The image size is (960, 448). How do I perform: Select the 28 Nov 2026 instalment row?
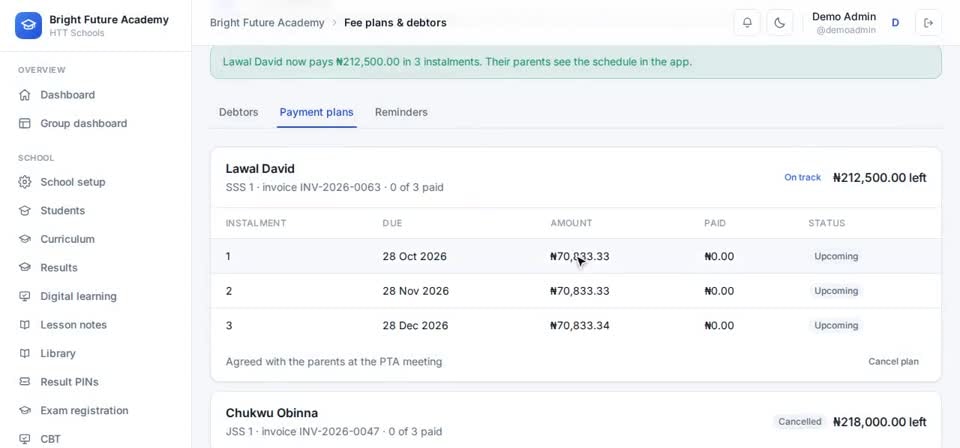[576, 291]
